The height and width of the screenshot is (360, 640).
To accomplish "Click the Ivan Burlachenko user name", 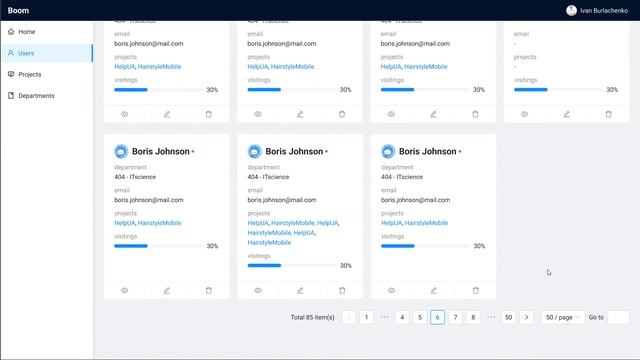I will (604, 11).
